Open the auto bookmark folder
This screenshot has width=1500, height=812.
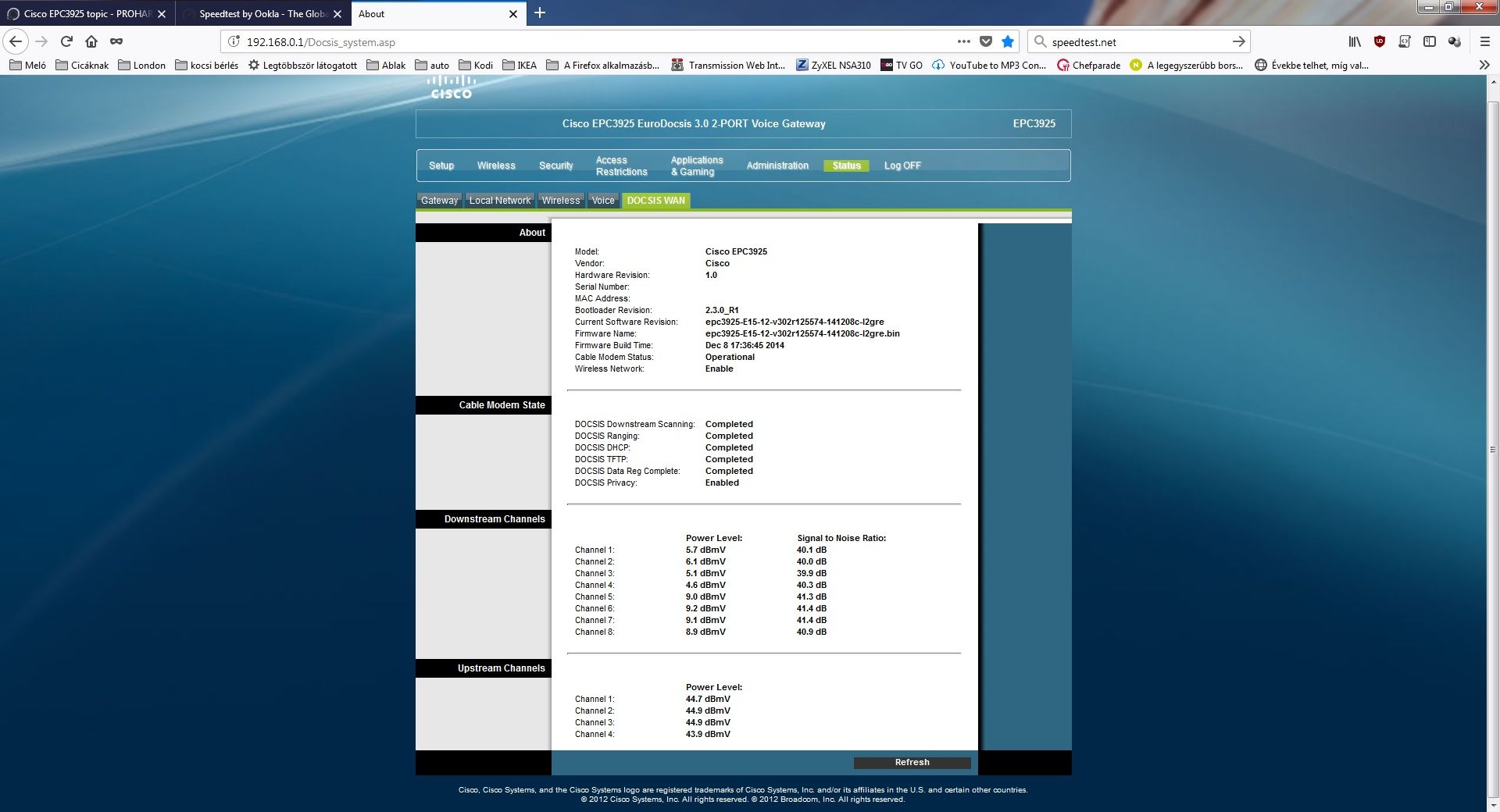[x=432, y=66]
